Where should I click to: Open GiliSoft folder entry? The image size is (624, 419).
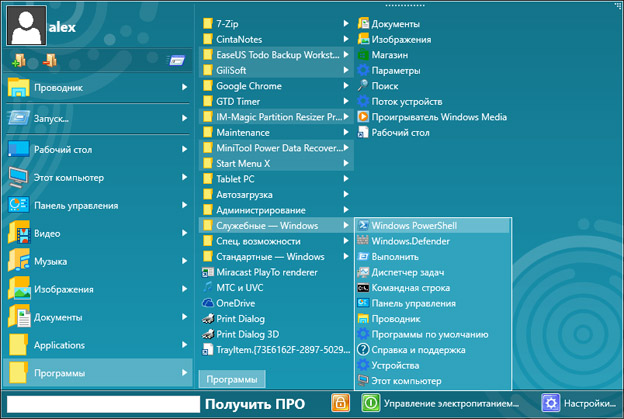tap(276, 70)
